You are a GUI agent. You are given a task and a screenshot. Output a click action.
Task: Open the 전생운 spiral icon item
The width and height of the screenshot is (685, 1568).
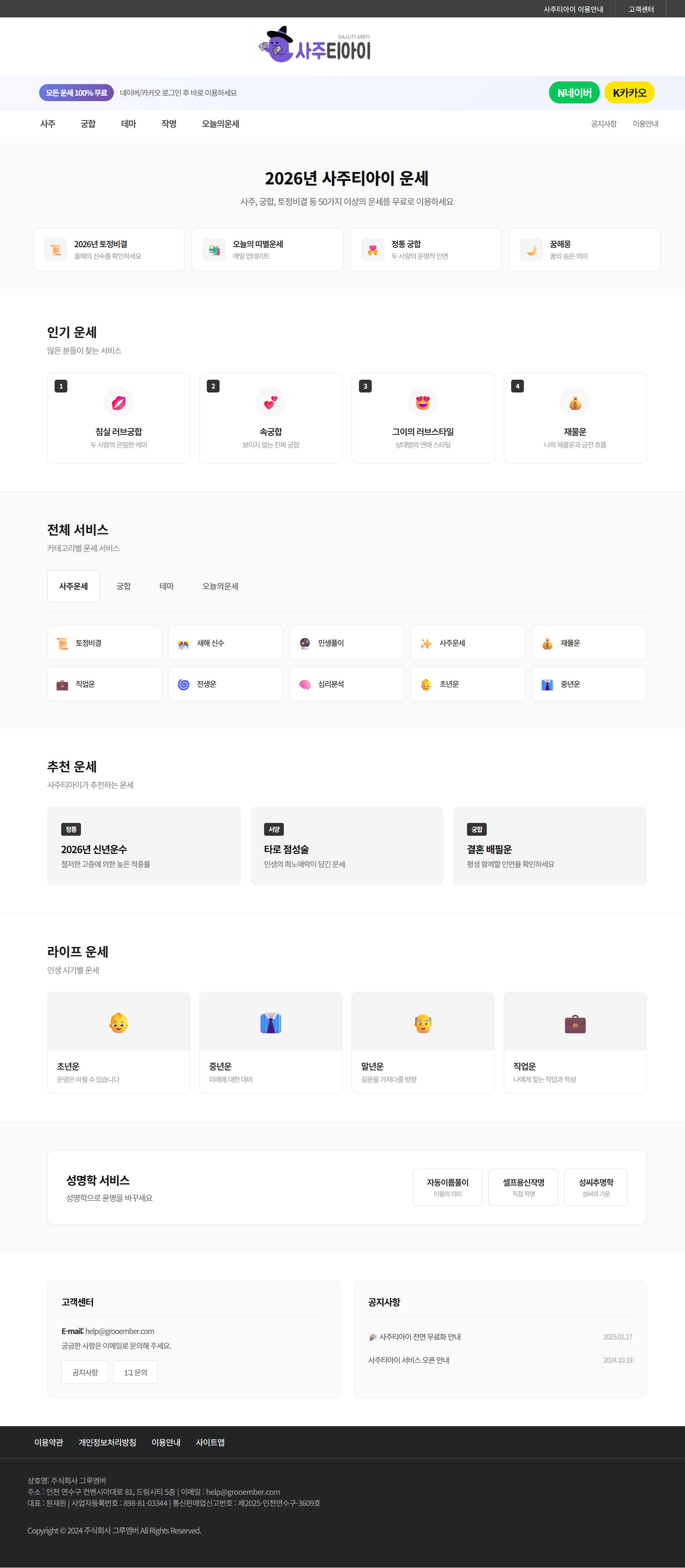click(x=225, y=684)
